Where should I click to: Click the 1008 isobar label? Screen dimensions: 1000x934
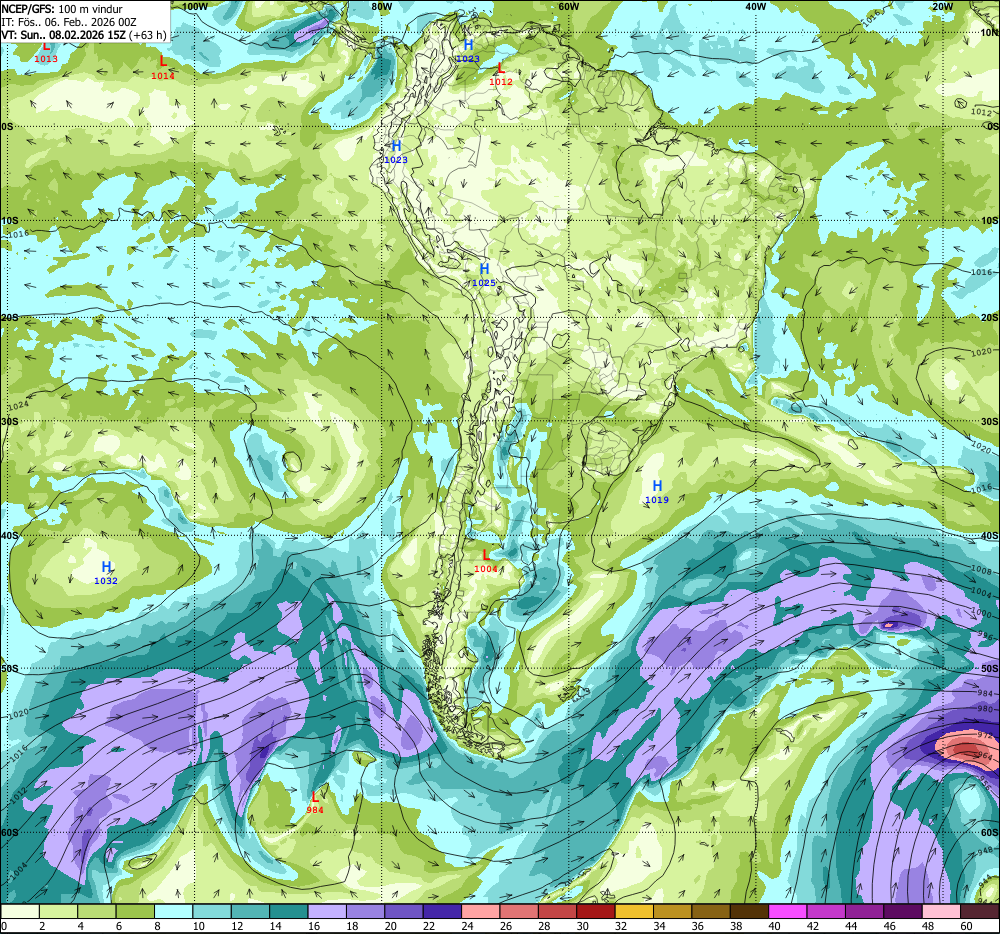pyautogui.click(x=981, y=569)
